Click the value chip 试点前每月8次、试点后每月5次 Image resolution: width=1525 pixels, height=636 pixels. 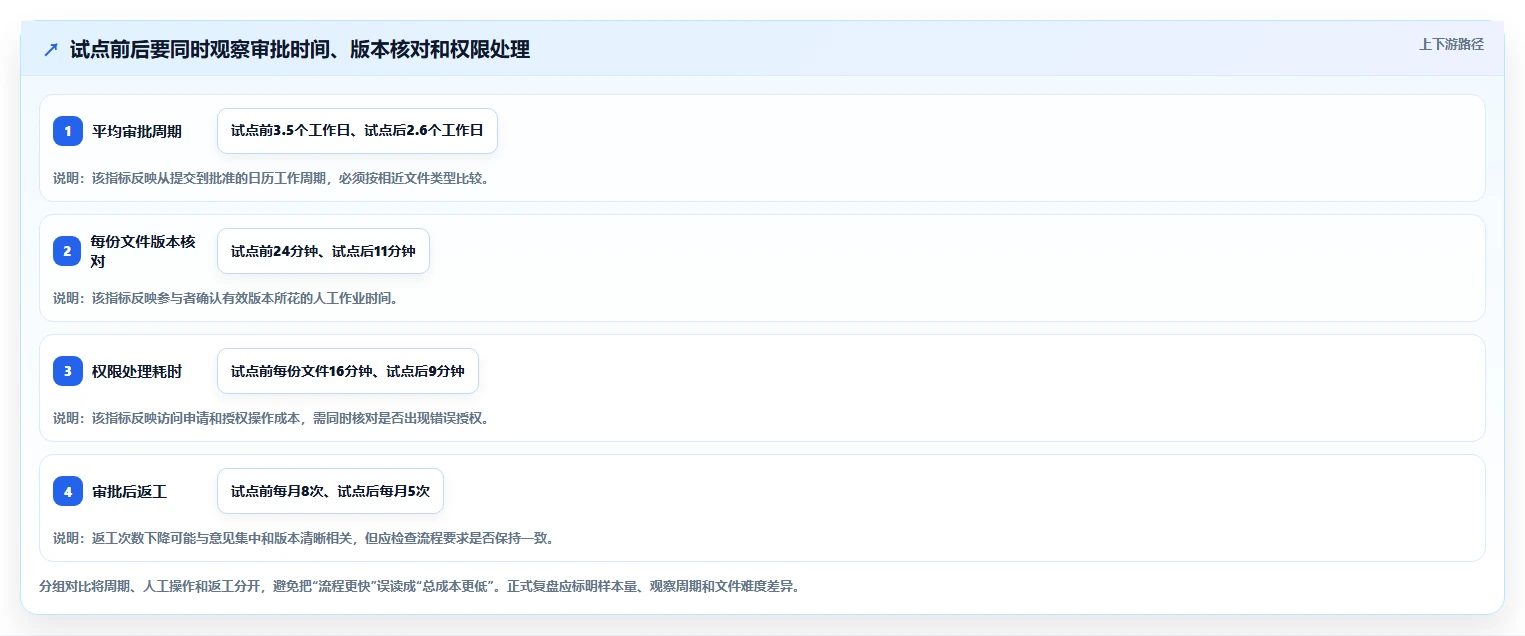330,491
